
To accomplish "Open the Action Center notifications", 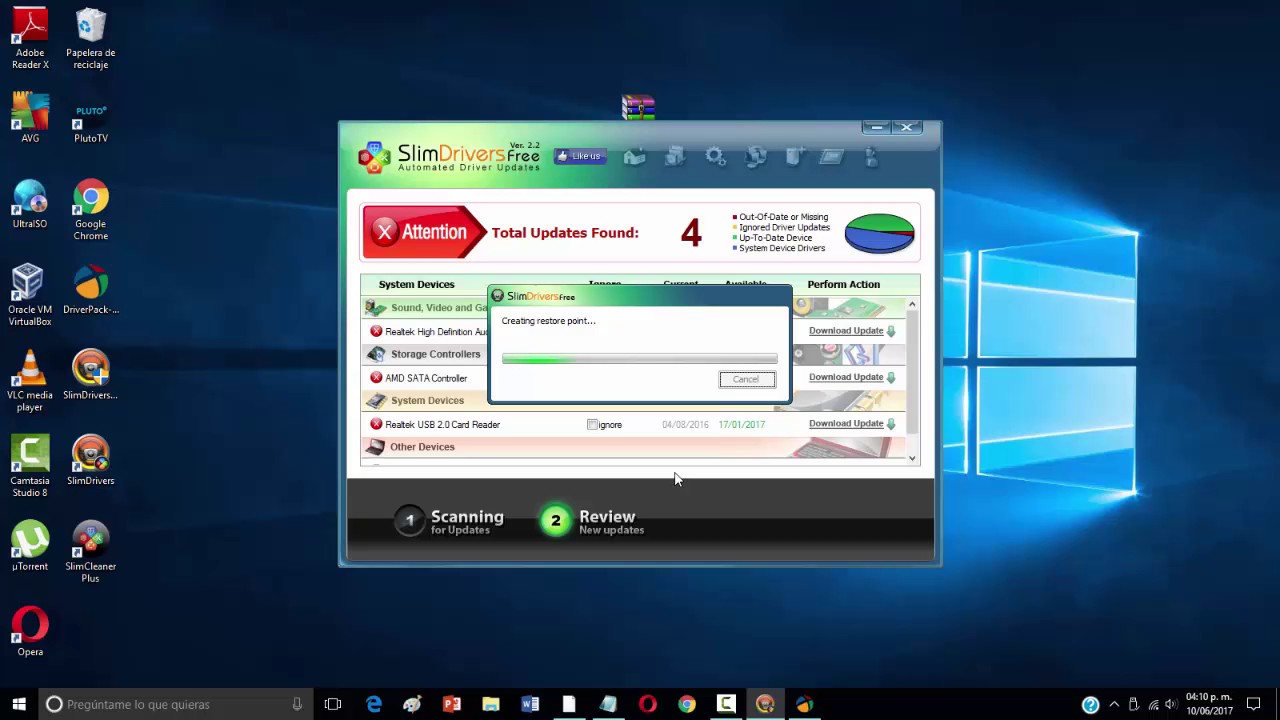I will click(1254, 704).
